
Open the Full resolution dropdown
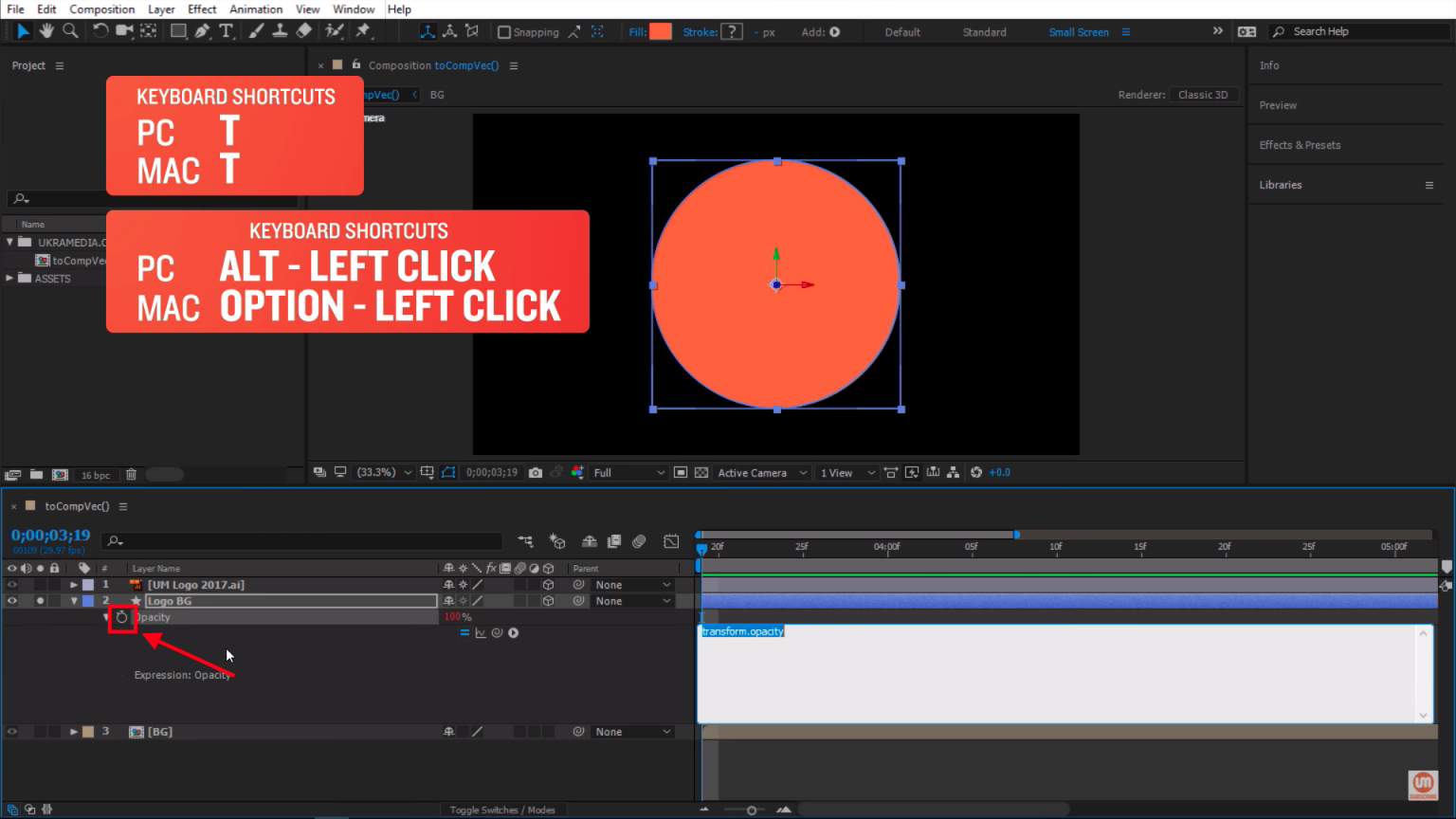628,472
